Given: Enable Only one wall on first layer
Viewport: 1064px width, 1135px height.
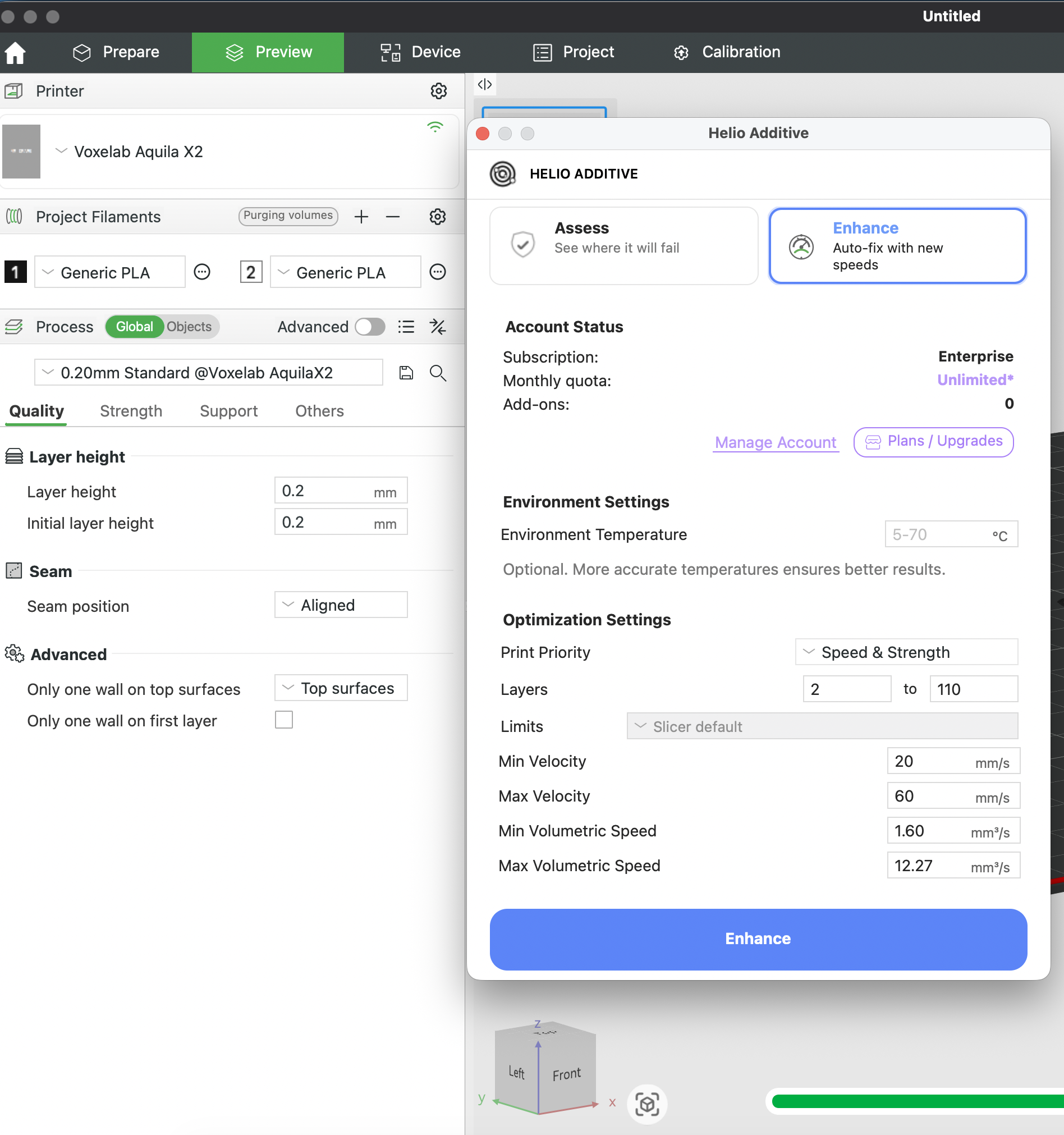Looking at the screenshot, I should pos(284,720).
